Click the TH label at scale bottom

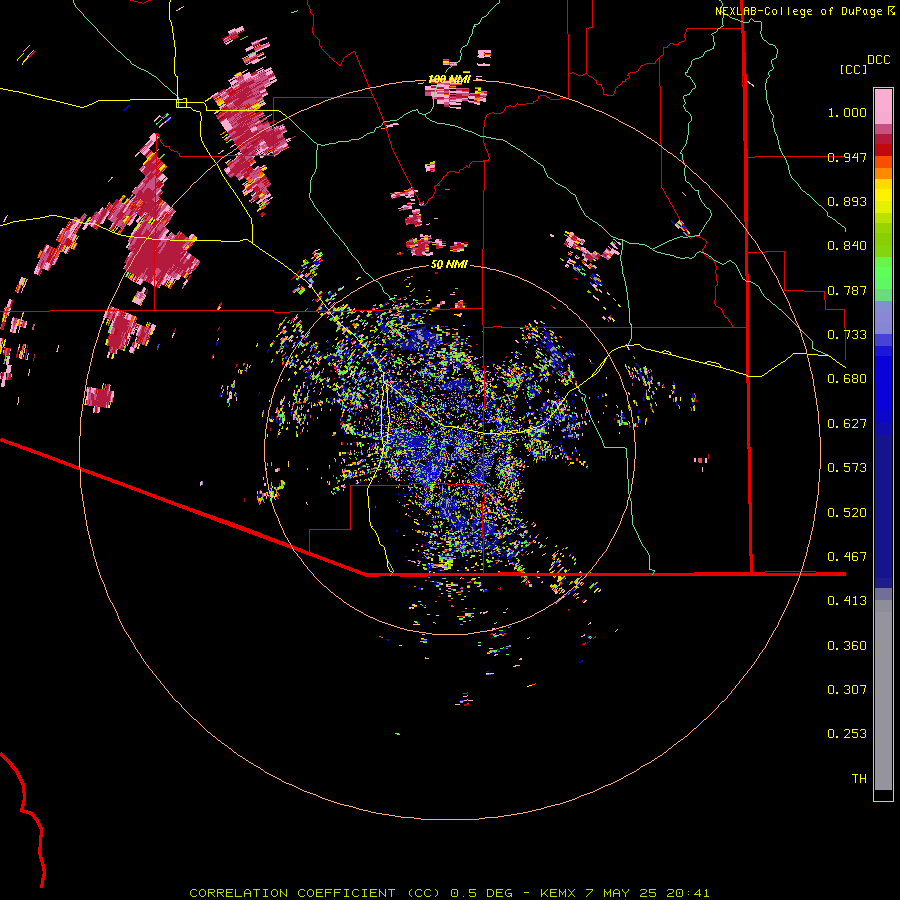859,779
